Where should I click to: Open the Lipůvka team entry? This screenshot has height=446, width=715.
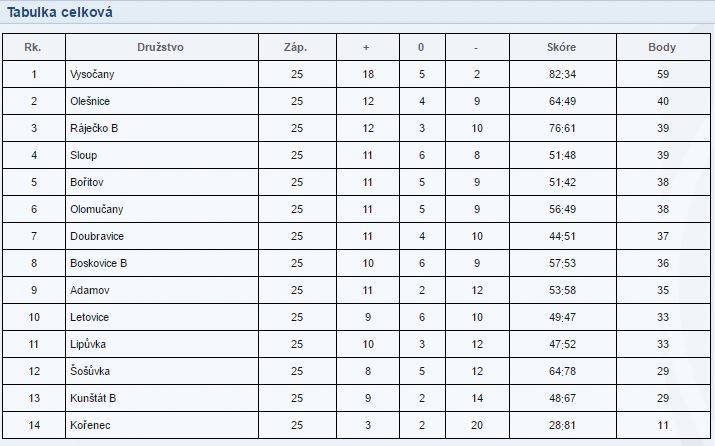click(x=88, y=344)
